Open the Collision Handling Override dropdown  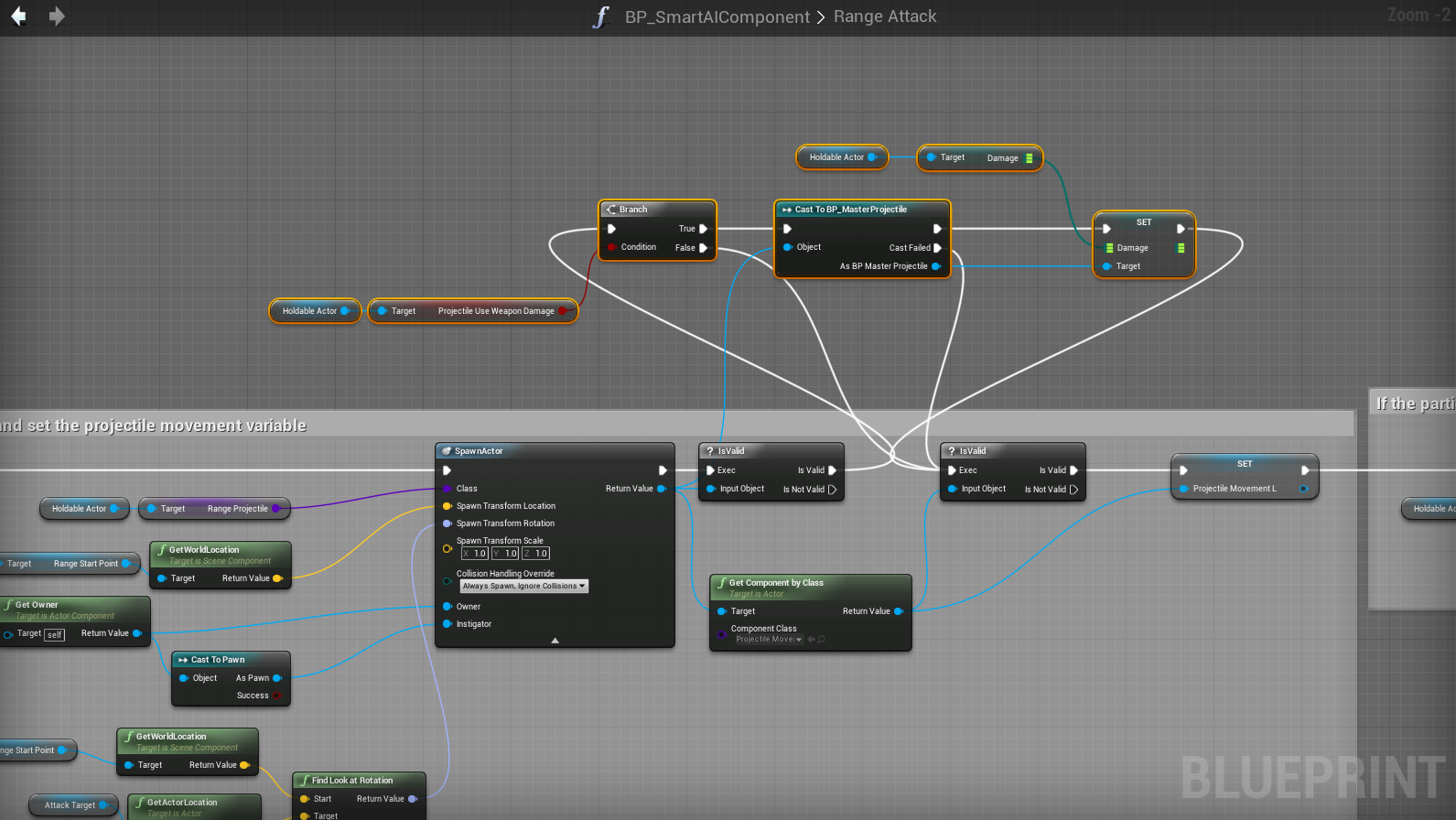(x=523, y=587)
